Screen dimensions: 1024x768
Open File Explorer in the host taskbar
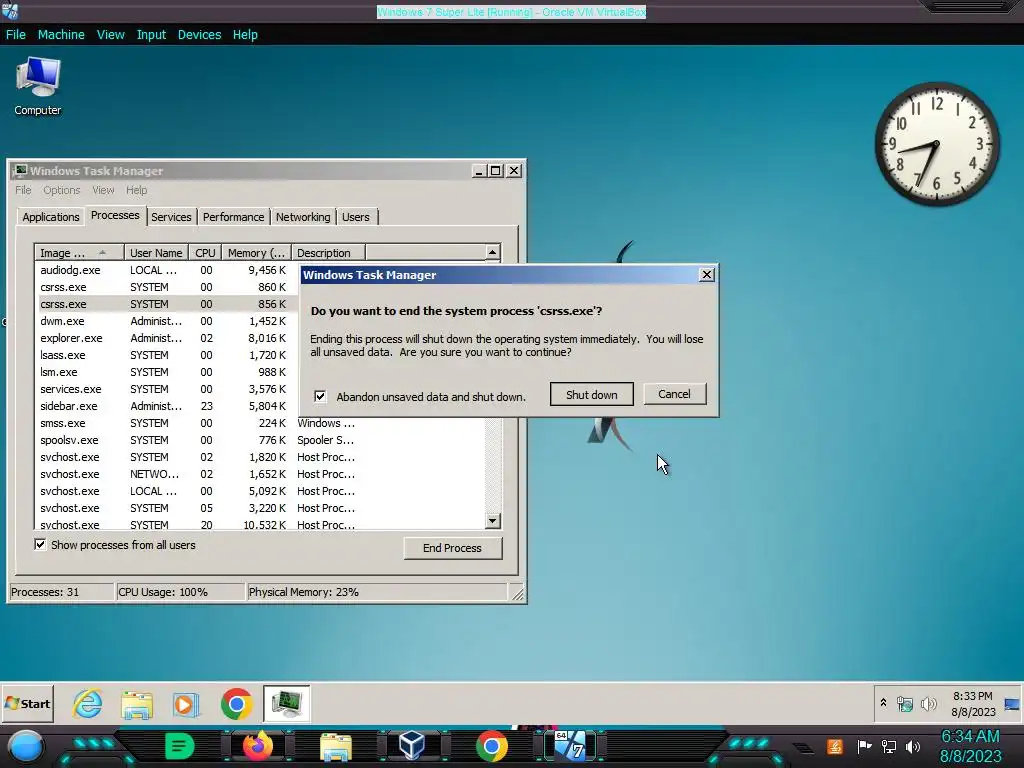(336, 748)
